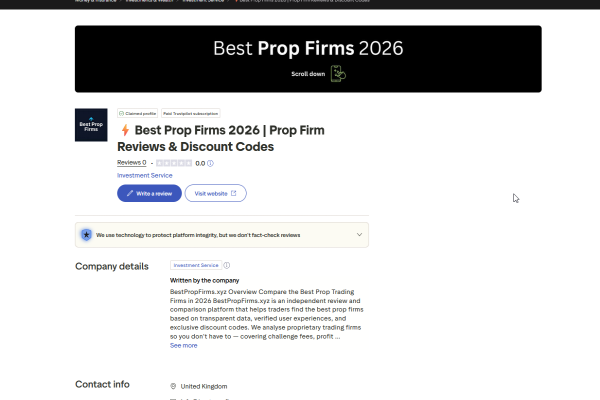Image resolution: width=600 pixels, height=400 pixels.
Task: Expand the platform integrity notice chevron
Action: (x=359, y=235)
